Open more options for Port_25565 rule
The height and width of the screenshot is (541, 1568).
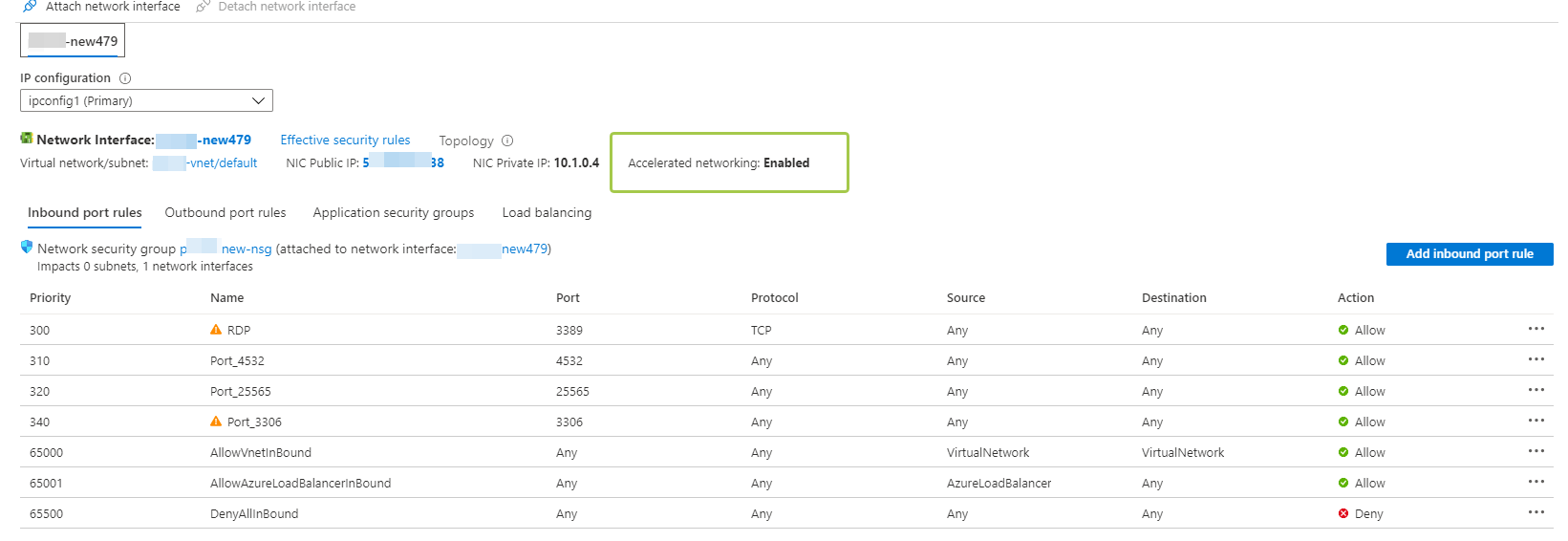coord(1536,390)
